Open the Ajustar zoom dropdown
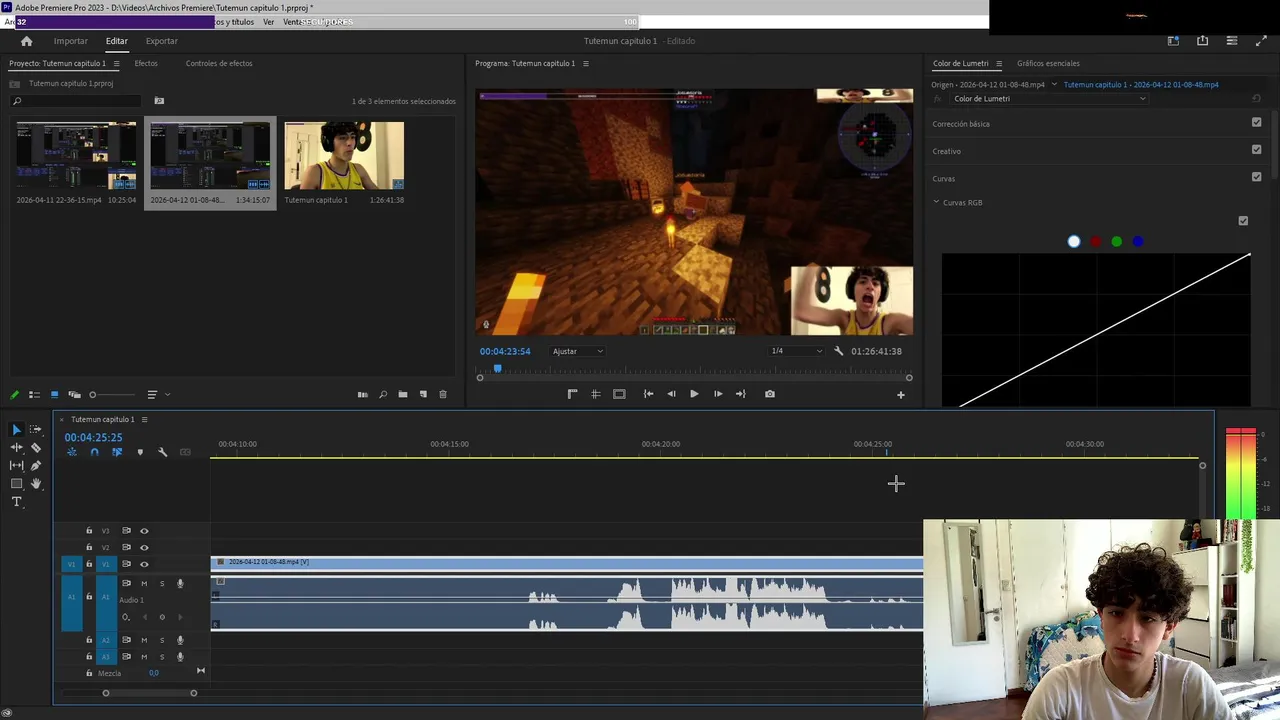The image size is (1280, 720). (x=578, y=351)
